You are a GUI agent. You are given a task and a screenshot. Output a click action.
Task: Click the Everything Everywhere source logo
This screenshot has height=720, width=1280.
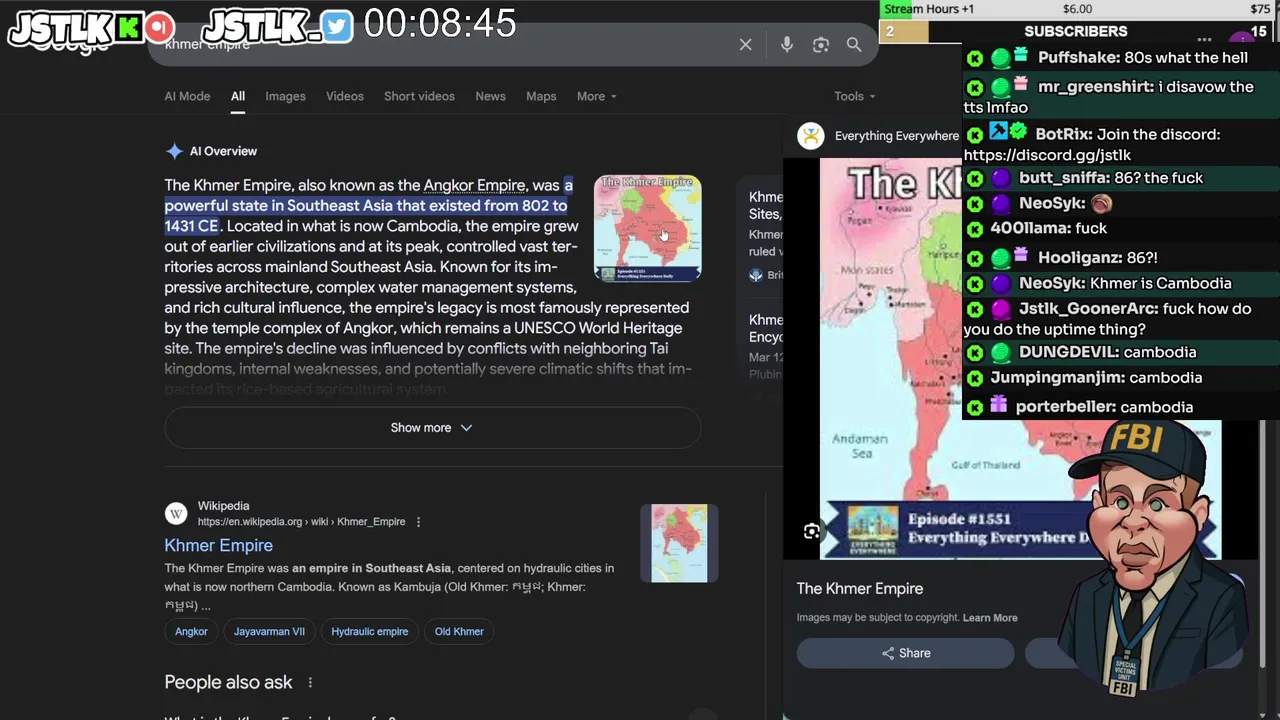coord(811,136)
